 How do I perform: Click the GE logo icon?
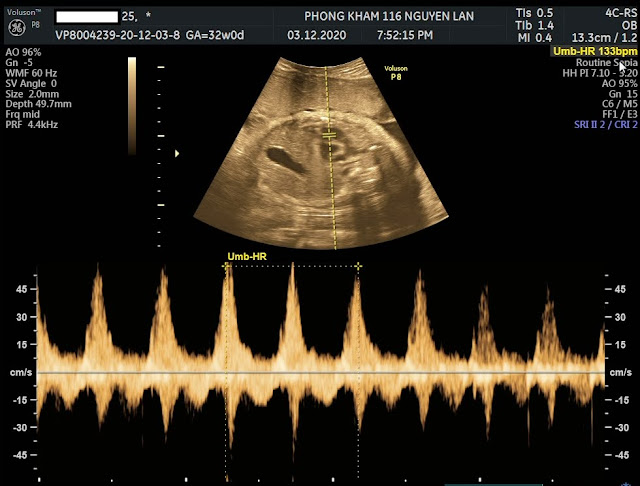[17, 28]
